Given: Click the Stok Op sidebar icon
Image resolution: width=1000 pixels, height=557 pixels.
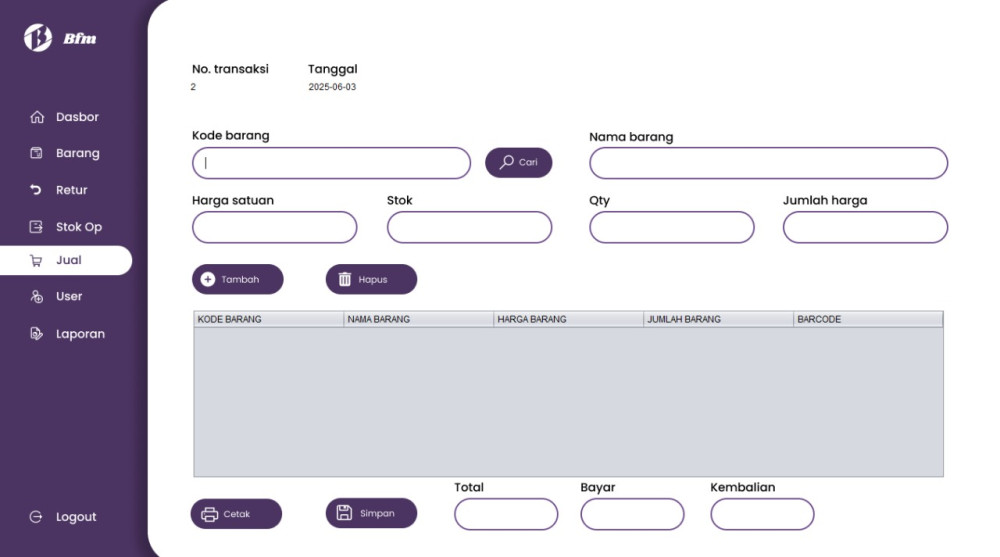Looking at the screenshot, I should coord(36,227).
